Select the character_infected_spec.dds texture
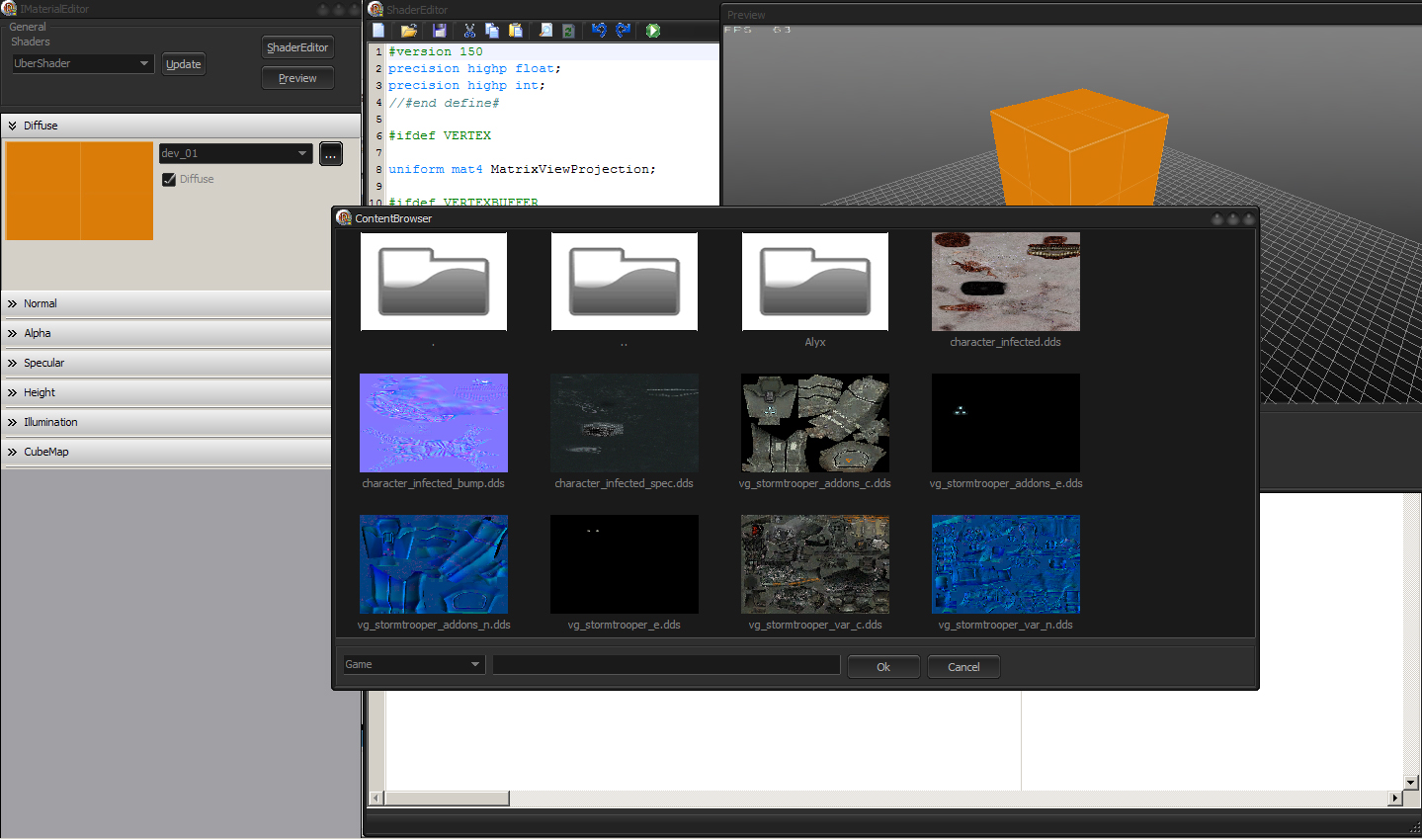 pos(625,423)
